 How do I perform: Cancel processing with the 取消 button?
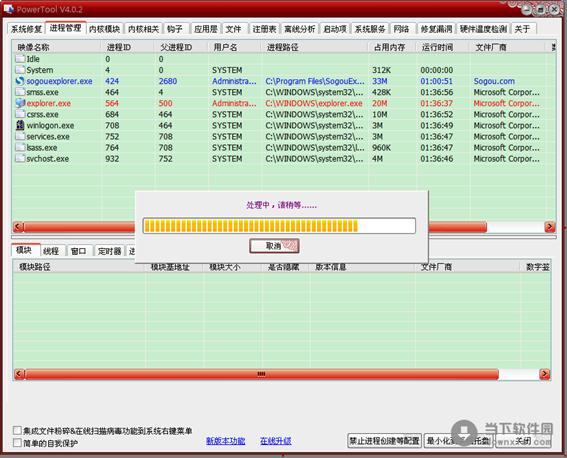[274, 246]
